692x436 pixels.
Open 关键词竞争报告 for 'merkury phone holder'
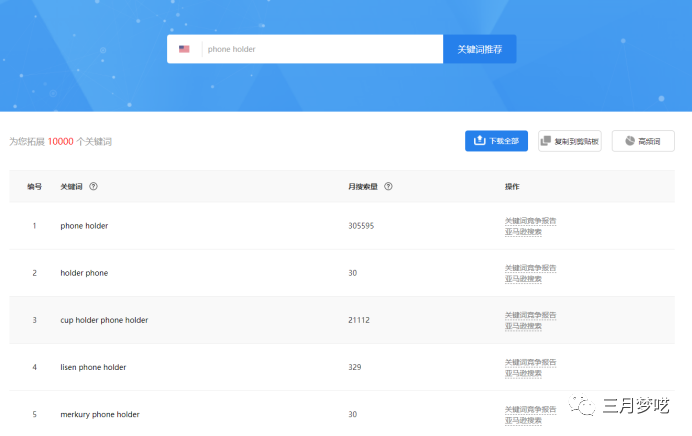530,409
